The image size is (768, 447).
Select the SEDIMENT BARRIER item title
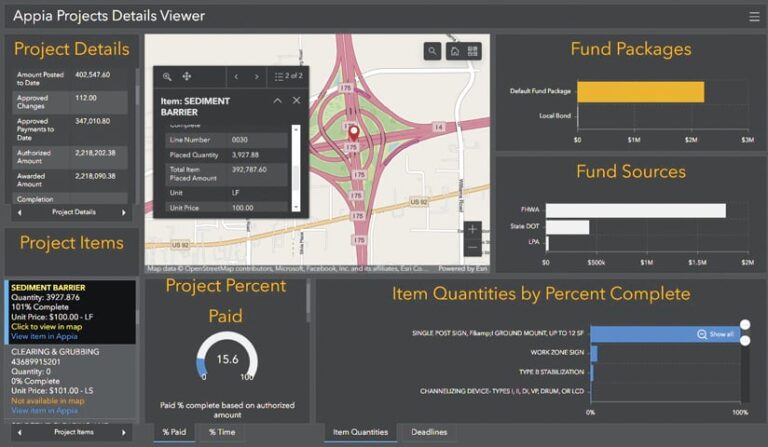(48, 287)
